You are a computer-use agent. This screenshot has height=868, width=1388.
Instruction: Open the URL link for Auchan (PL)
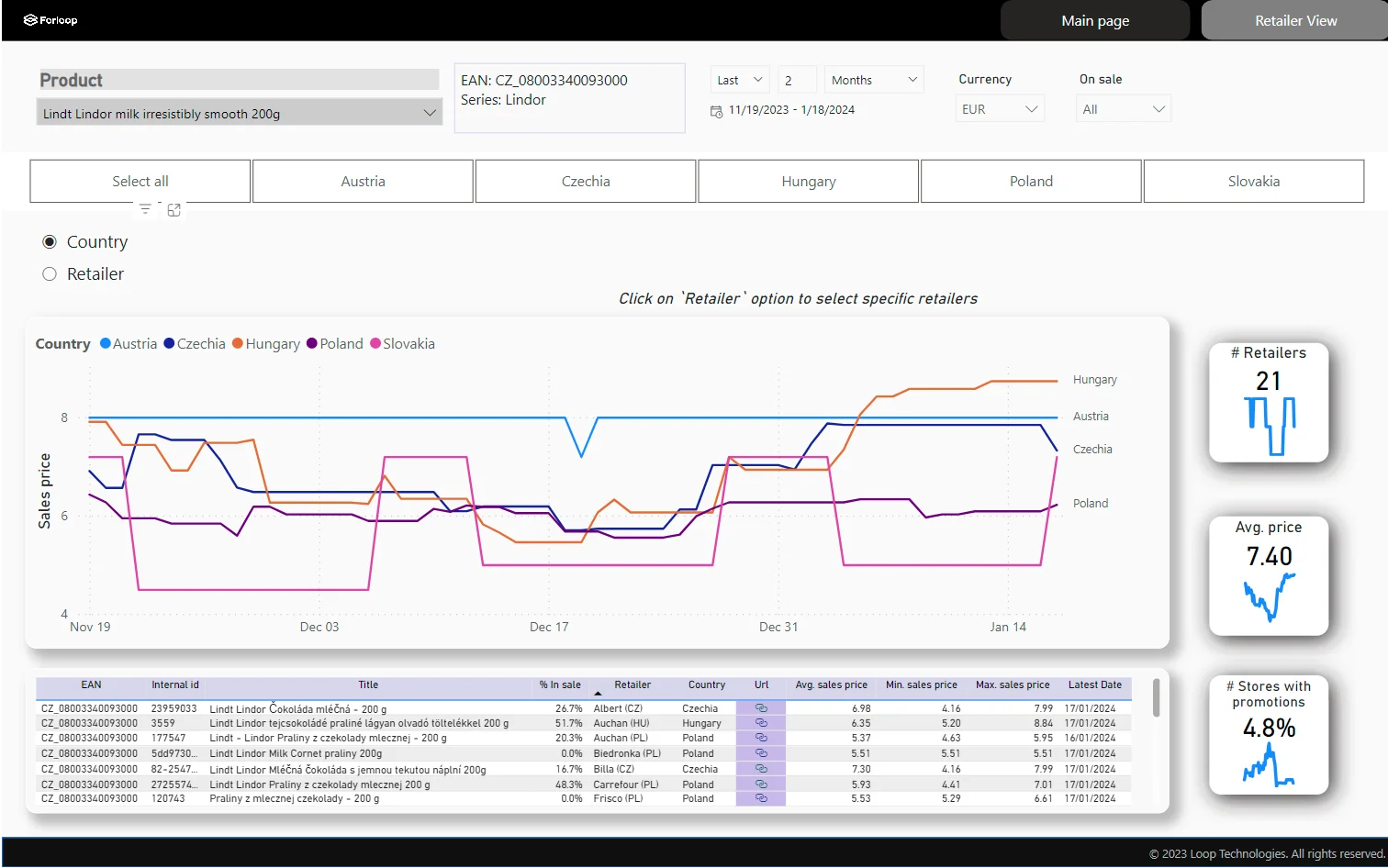click(x=761, y=738)
